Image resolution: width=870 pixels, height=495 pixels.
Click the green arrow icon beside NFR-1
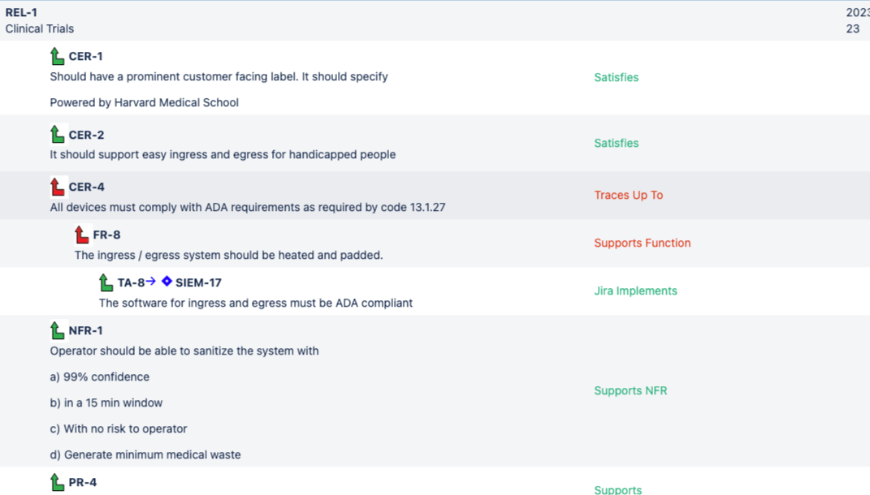click(x=57, y=330)
